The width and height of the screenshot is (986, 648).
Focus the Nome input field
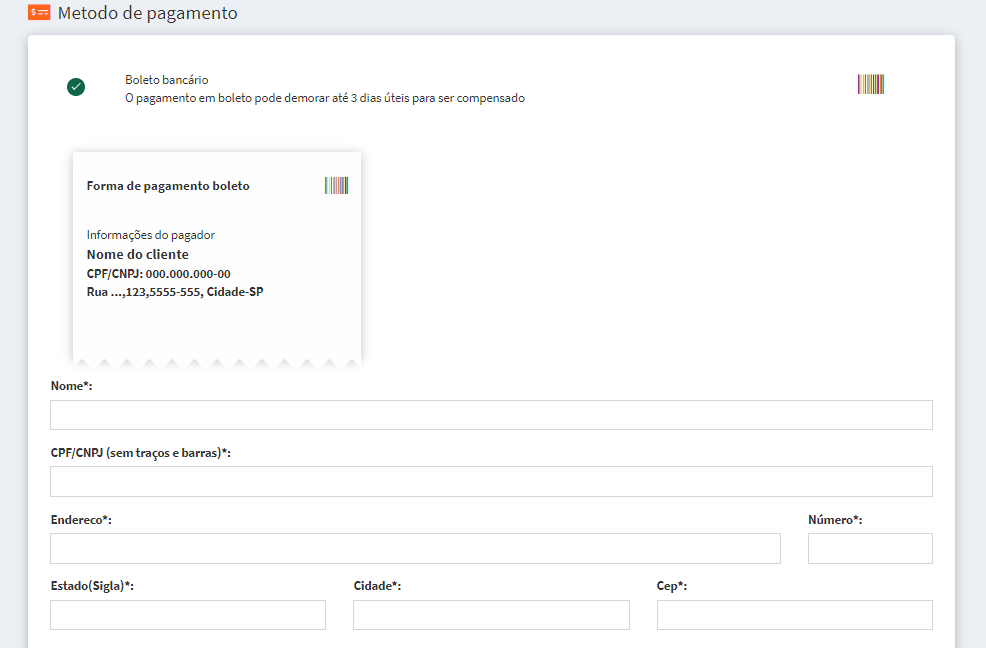(491, 415)
